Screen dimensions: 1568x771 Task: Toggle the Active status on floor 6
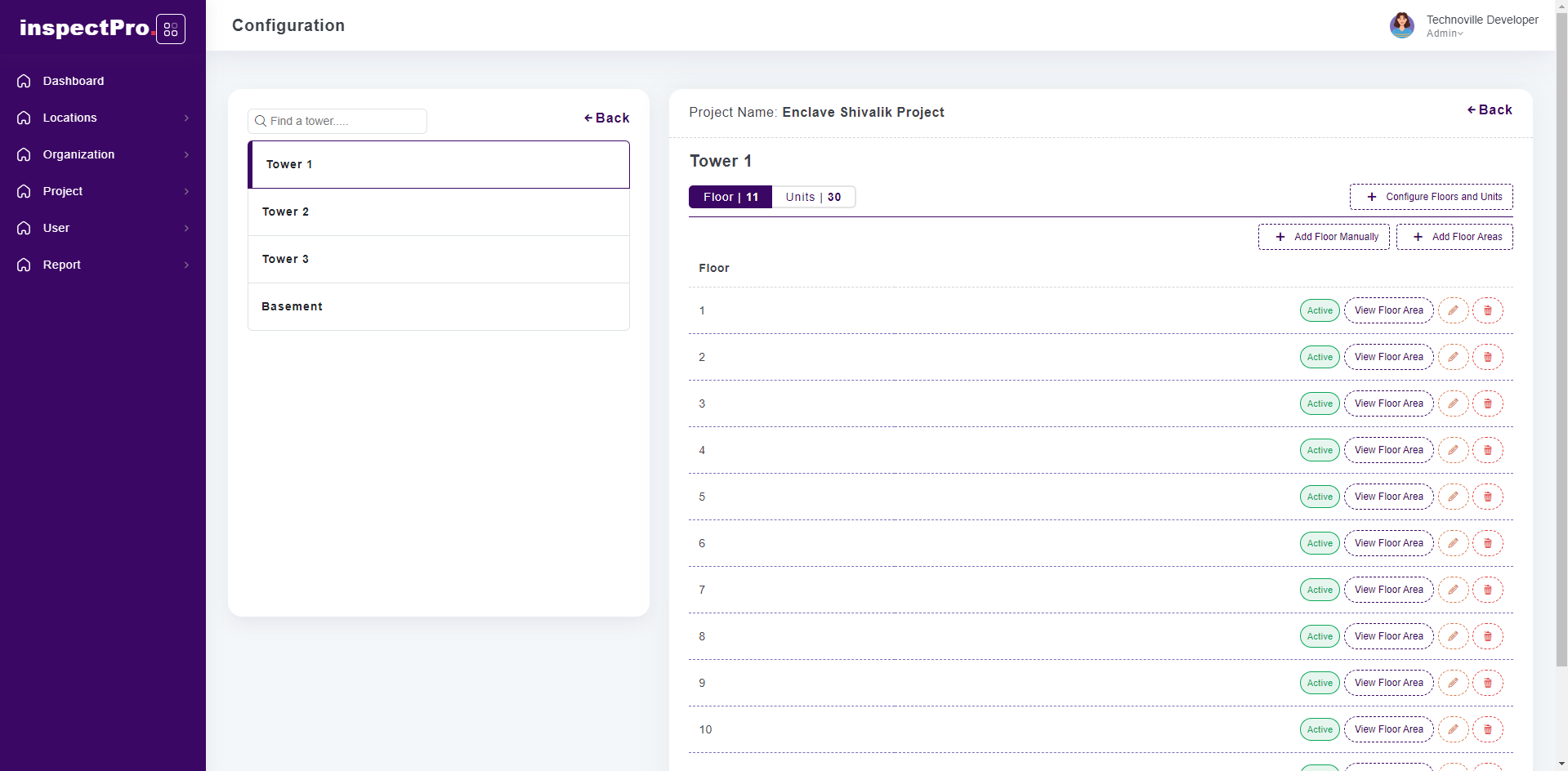click(x=1319, y=543)
